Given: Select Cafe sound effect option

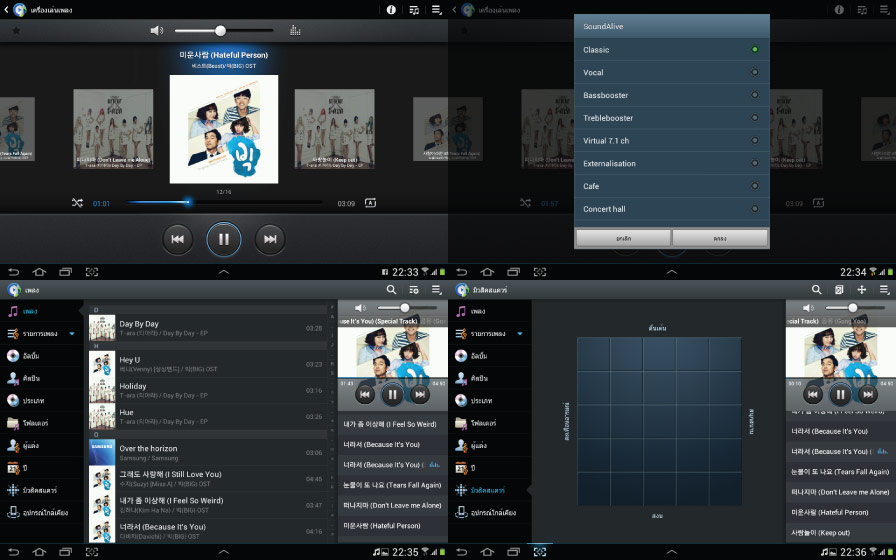Looking at the screenshot, I should click(x=671, y=186).
